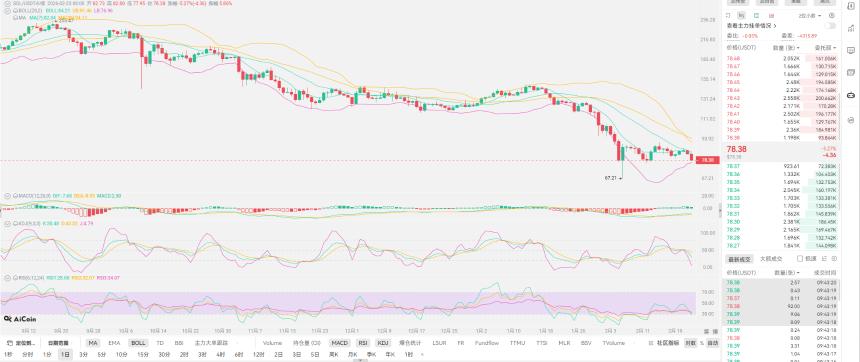Select the 月K timeframe
The height and width of the screenshot is (362, 860).
(352, 354)
